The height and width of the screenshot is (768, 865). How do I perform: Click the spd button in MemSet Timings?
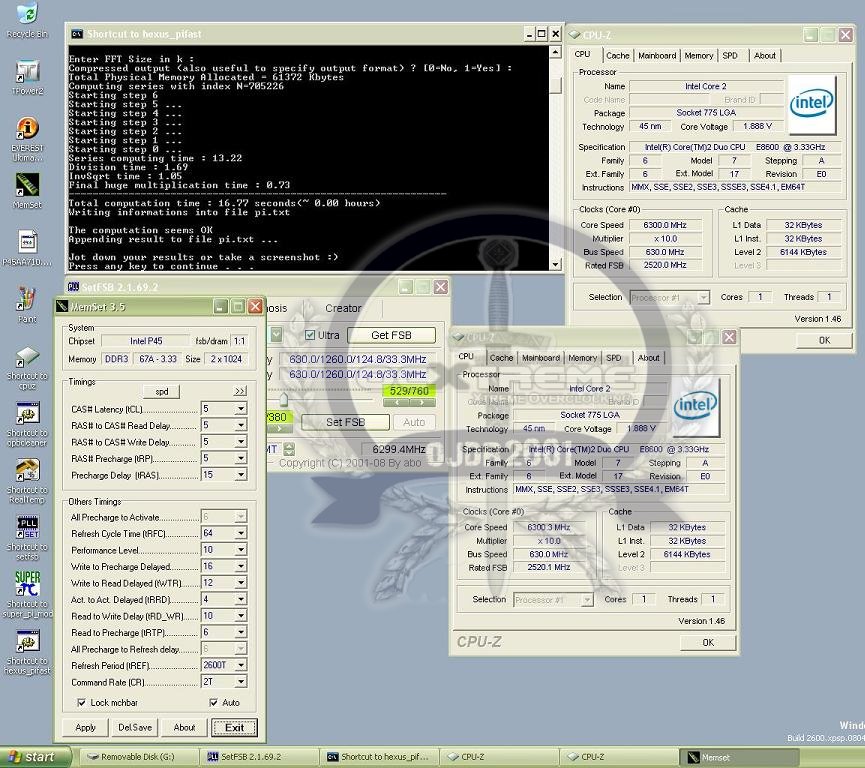[x=161, y=391]
